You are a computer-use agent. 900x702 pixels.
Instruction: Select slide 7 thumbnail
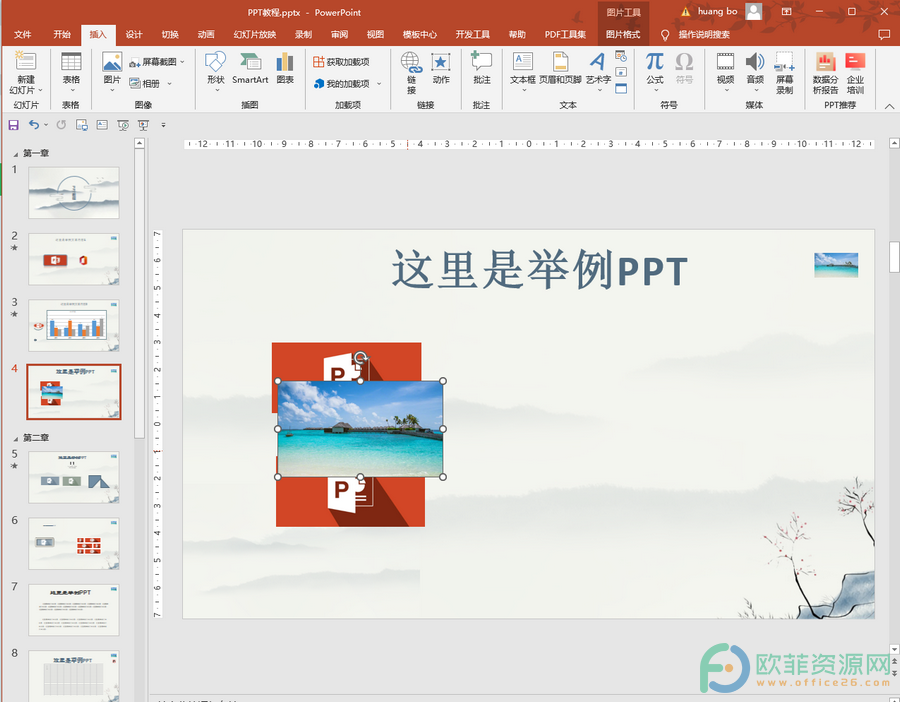pyautogui.click(x=74, y=610)
